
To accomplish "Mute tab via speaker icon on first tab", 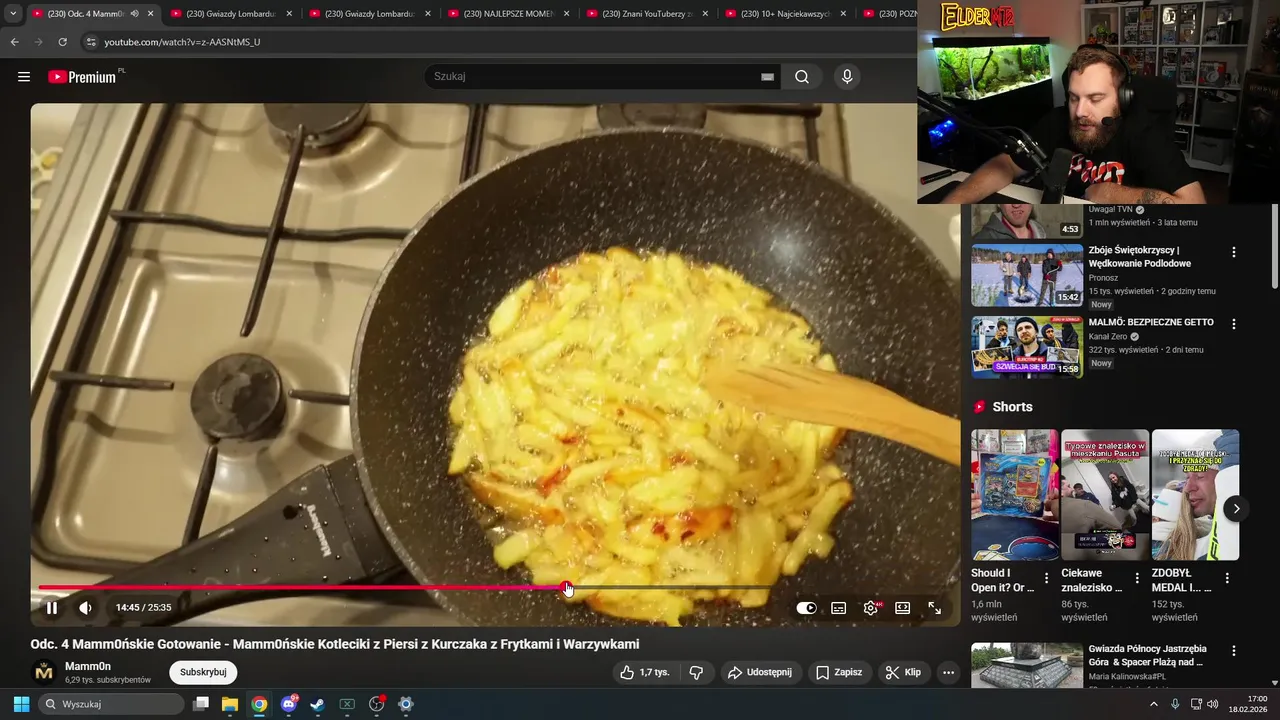I will coord(134,14).
